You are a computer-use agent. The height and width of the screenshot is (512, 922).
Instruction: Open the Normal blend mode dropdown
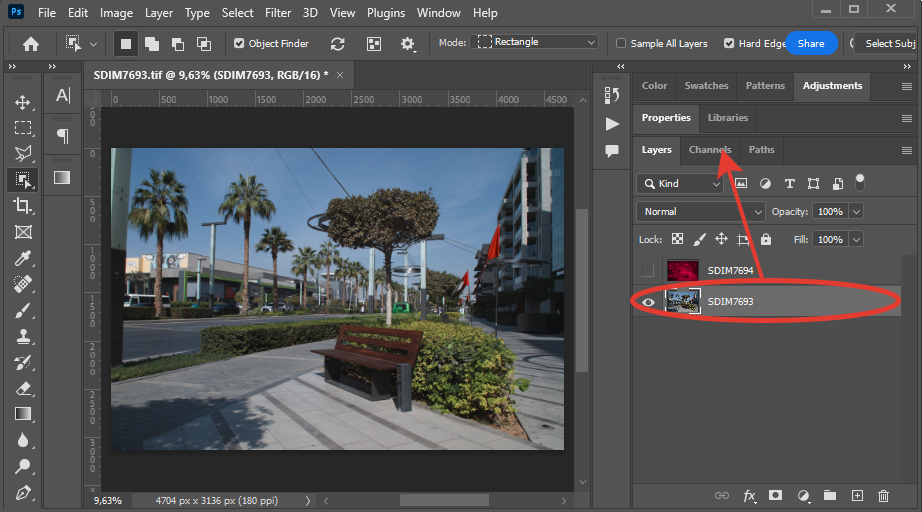point(701,212)
